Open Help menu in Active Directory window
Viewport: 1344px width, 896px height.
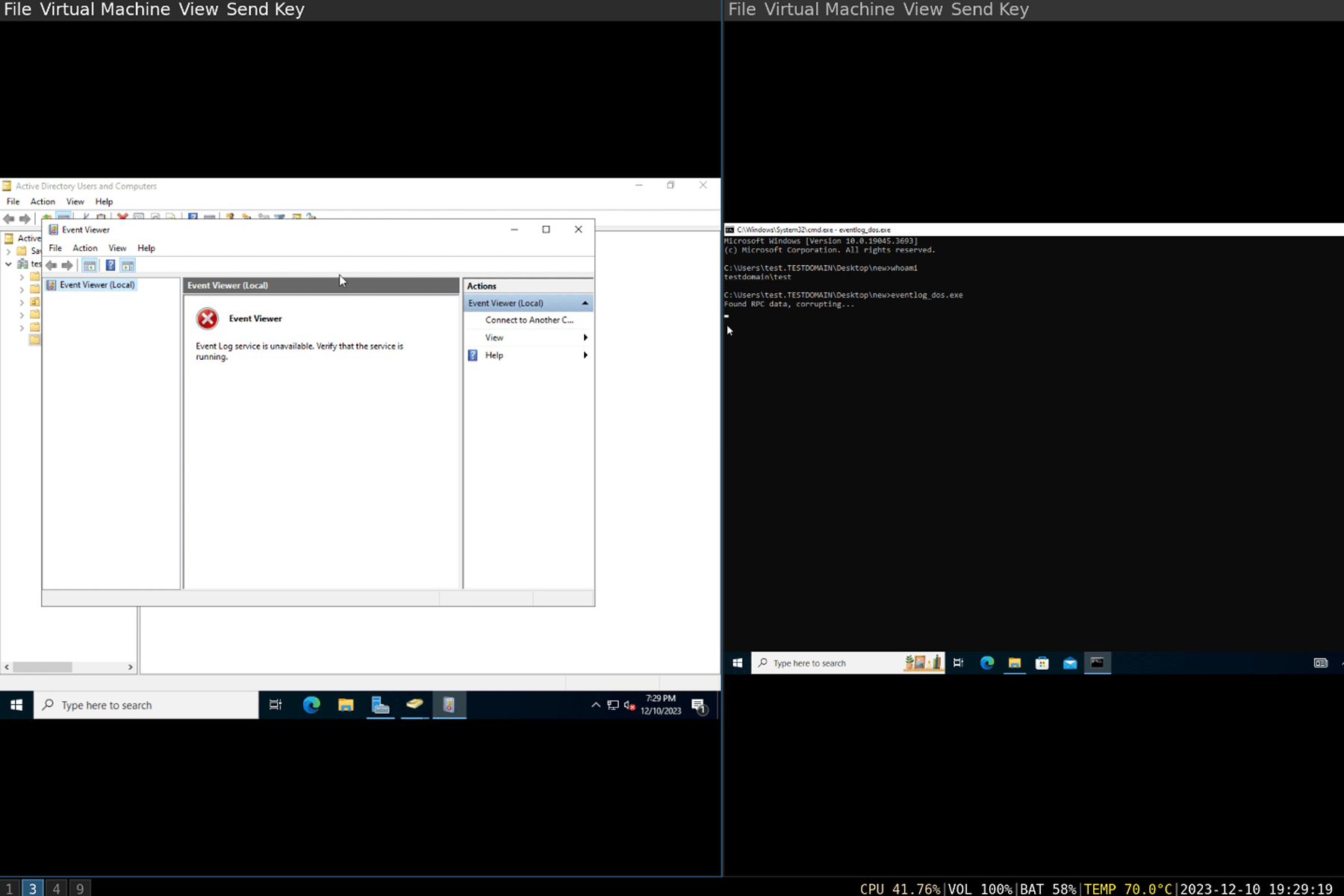104,202
